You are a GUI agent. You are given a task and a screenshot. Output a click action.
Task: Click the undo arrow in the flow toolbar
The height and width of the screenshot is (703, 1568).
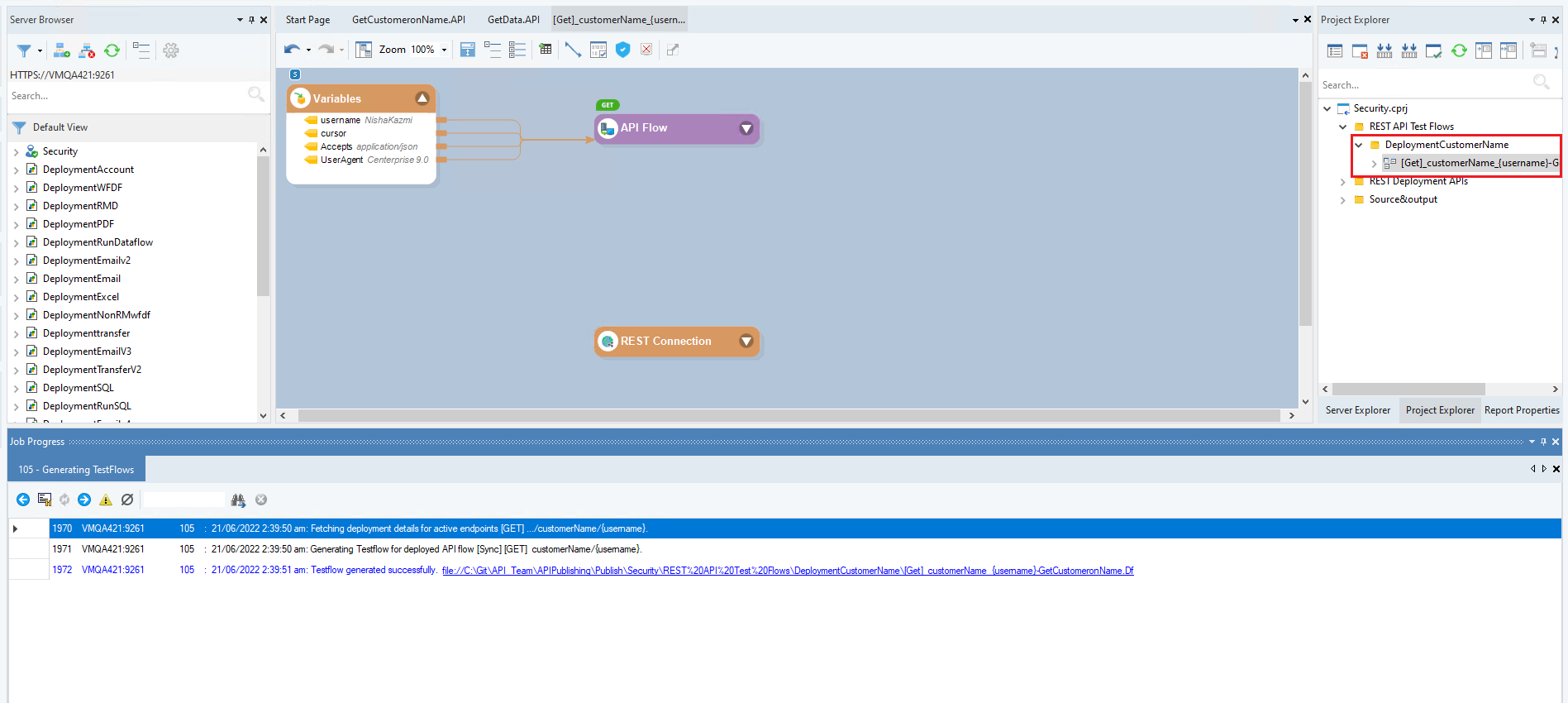291,50
